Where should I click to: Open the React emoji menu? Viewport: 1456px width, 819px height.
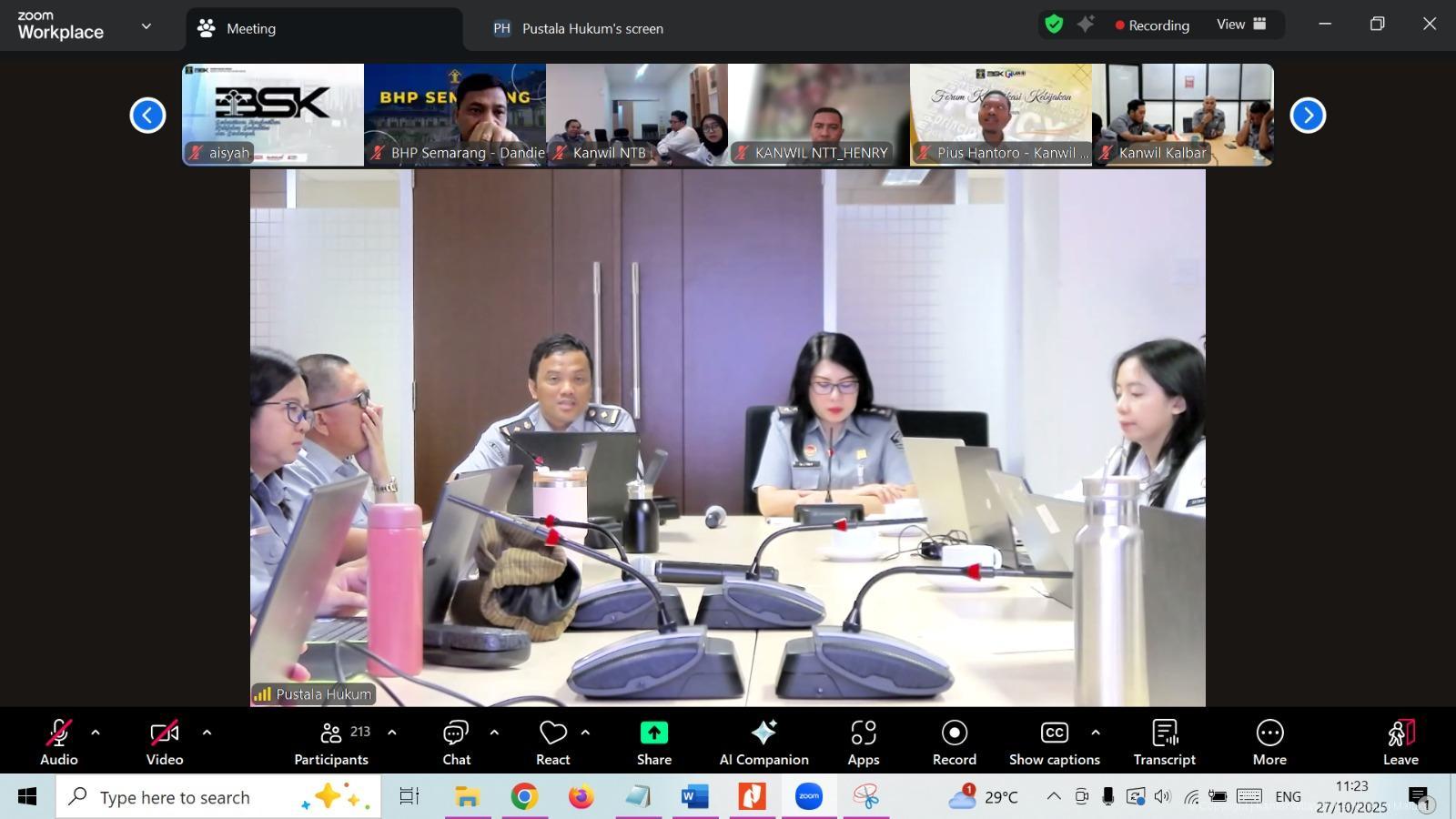[552, 742]
